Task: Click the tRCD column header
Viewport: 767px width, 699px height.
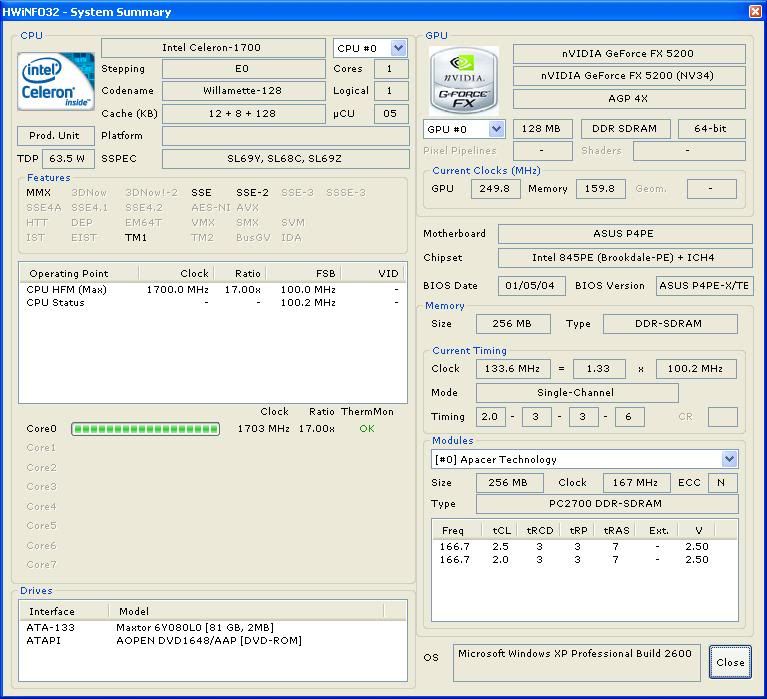Action: click(x=540, y=530)
